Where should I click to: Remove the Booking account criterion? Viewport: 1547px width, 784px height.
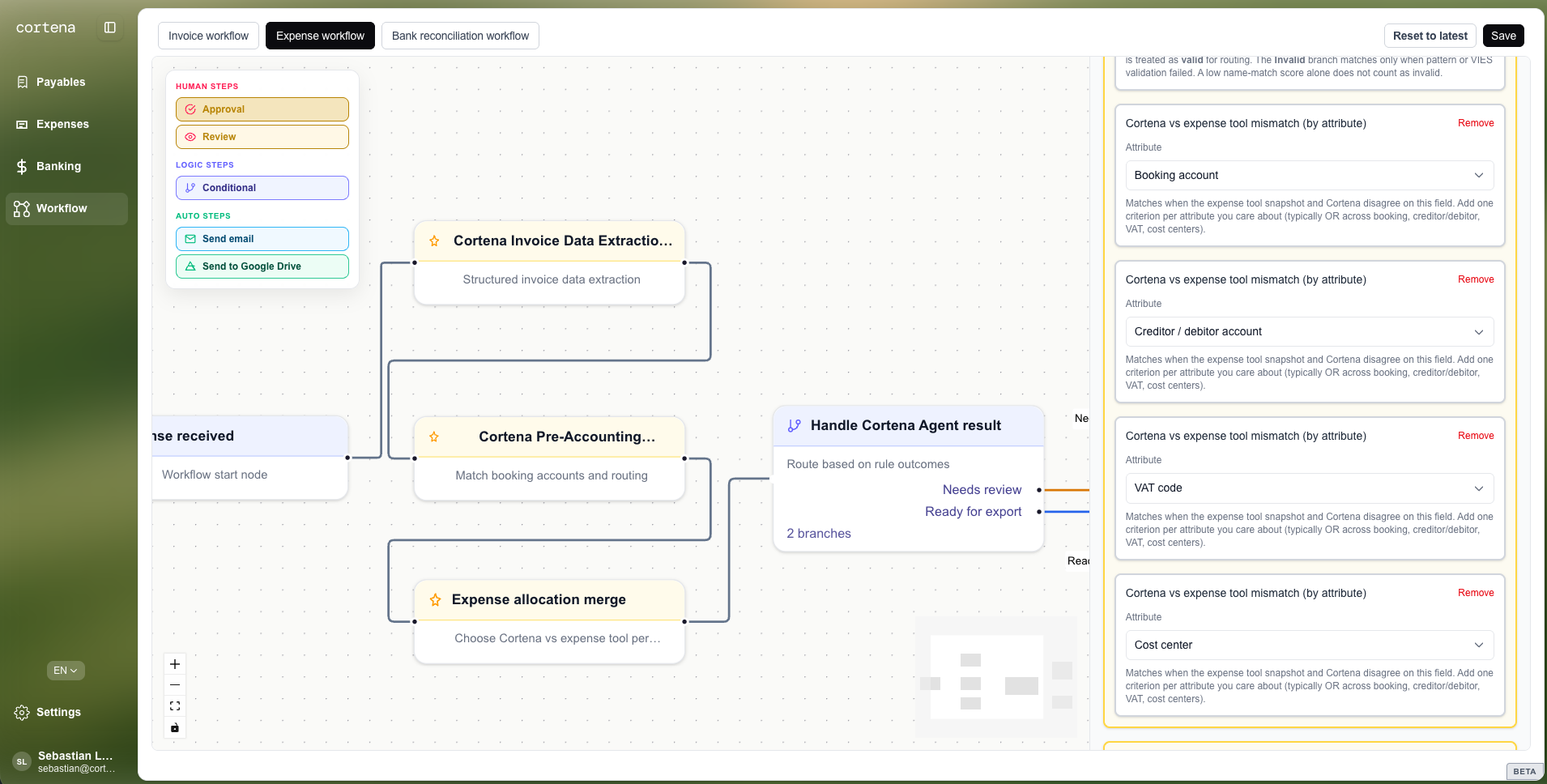[x=1476, y=123]
